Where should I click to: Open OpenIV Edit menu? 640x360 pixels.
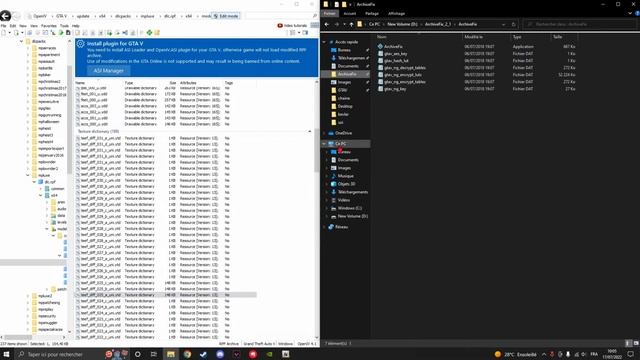(x=13, y=26)
